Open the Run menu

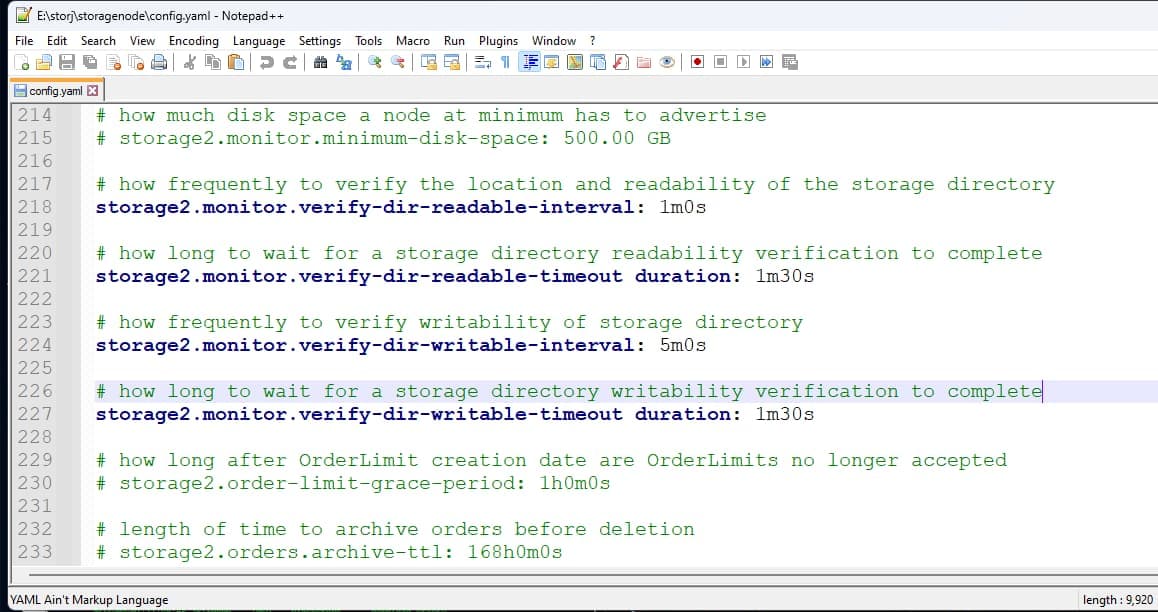(x=454, y=41)
